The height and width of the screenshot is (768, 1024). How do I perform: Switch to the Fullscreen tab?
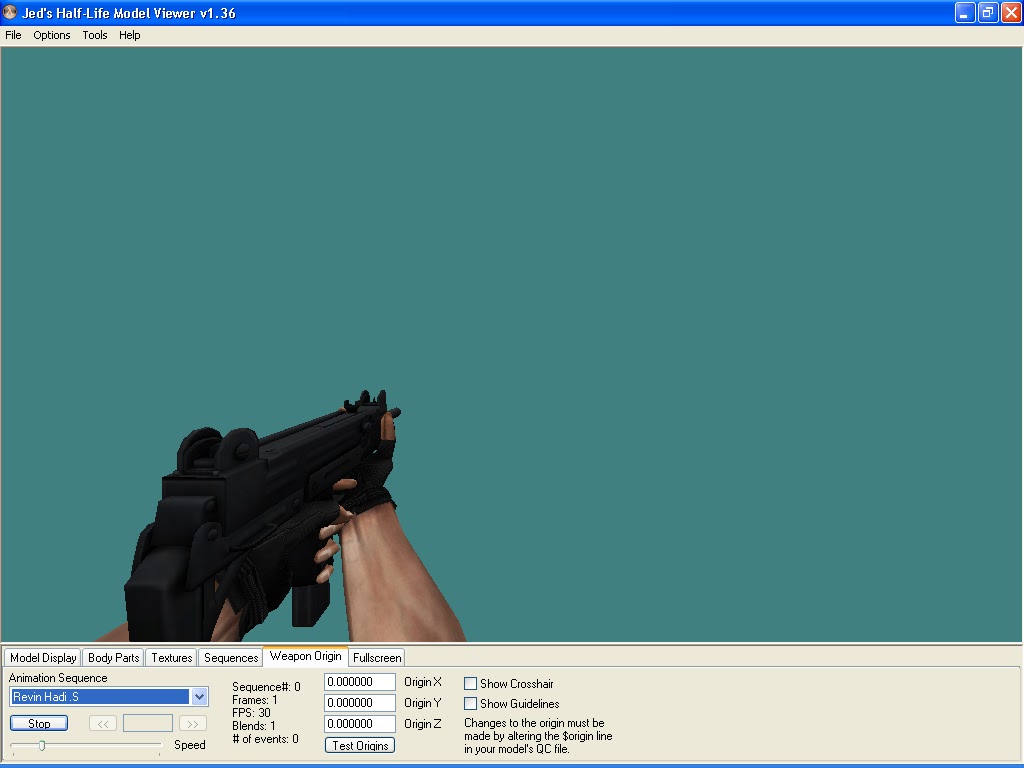coord(377,658)
